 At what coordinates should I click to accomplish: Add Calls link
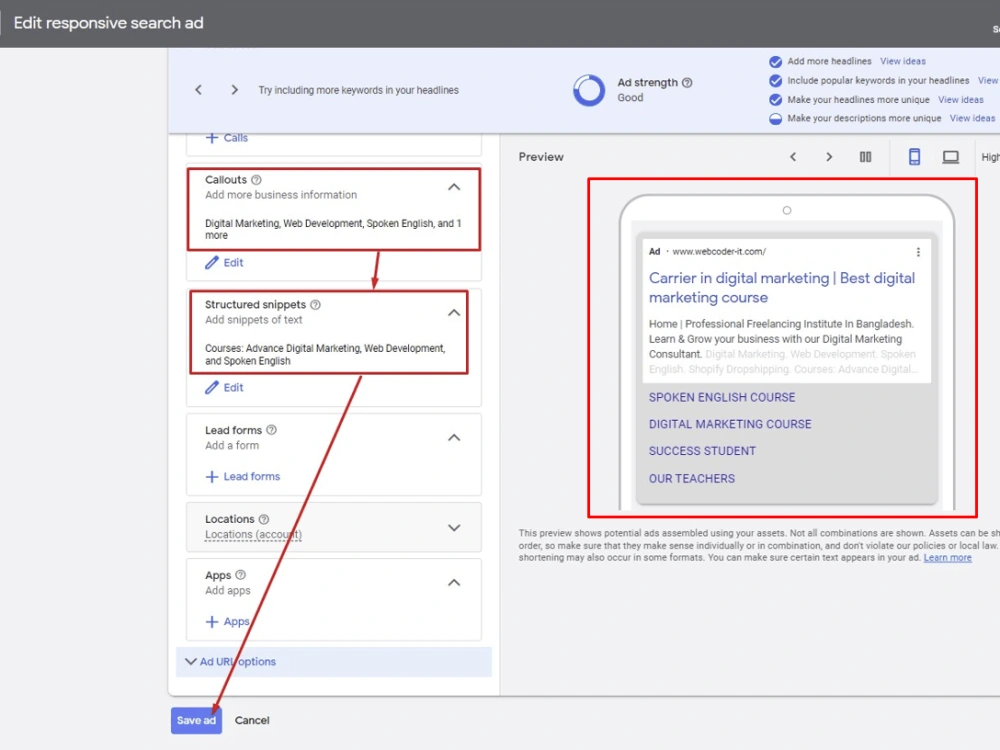235,138
